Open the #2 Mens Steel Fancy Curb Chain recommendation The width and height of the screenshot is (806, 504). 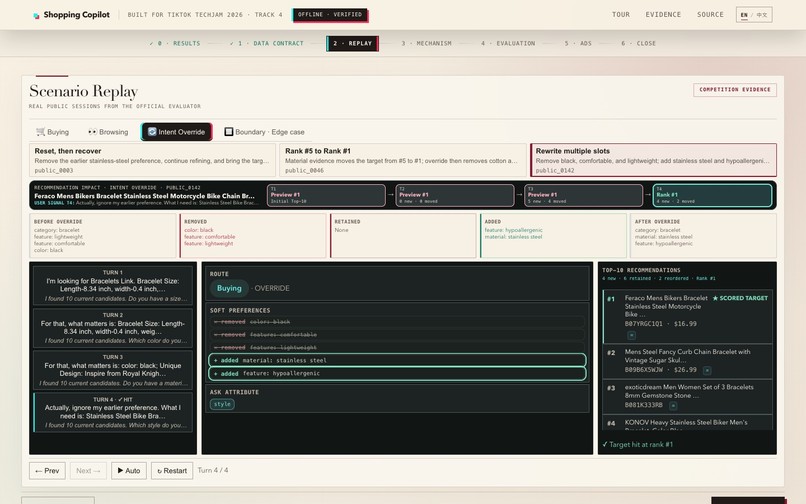coord(687,361)
